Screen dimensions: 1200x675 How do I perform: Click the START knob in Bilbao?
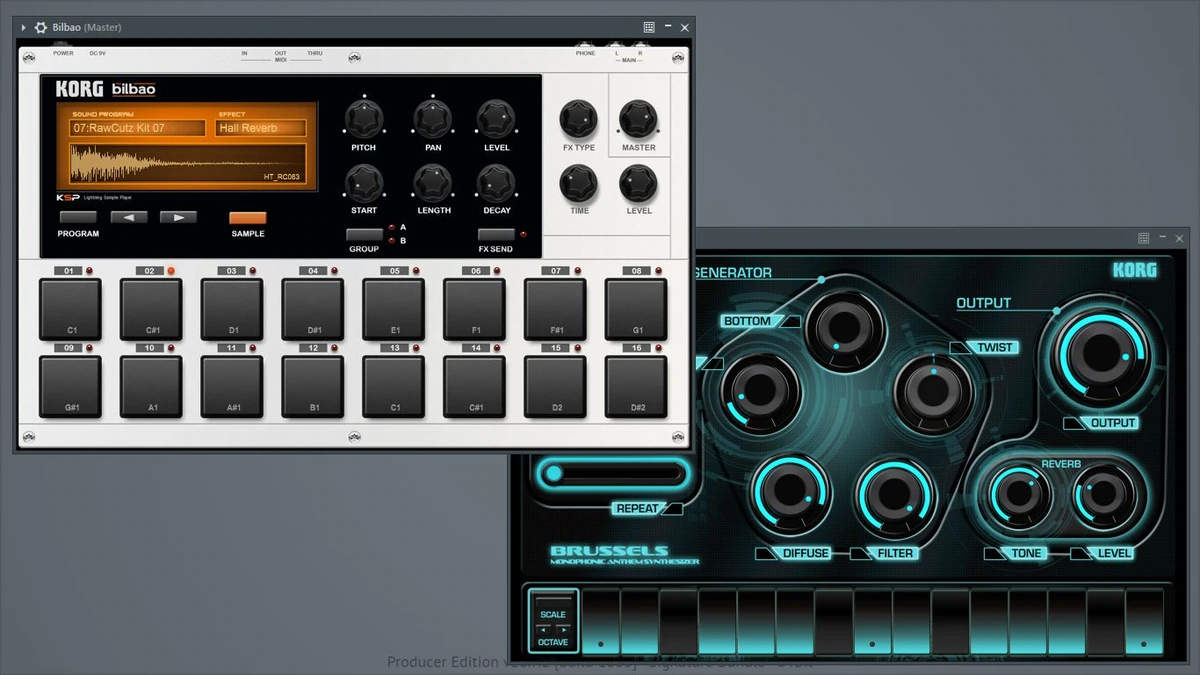(363, 183)
